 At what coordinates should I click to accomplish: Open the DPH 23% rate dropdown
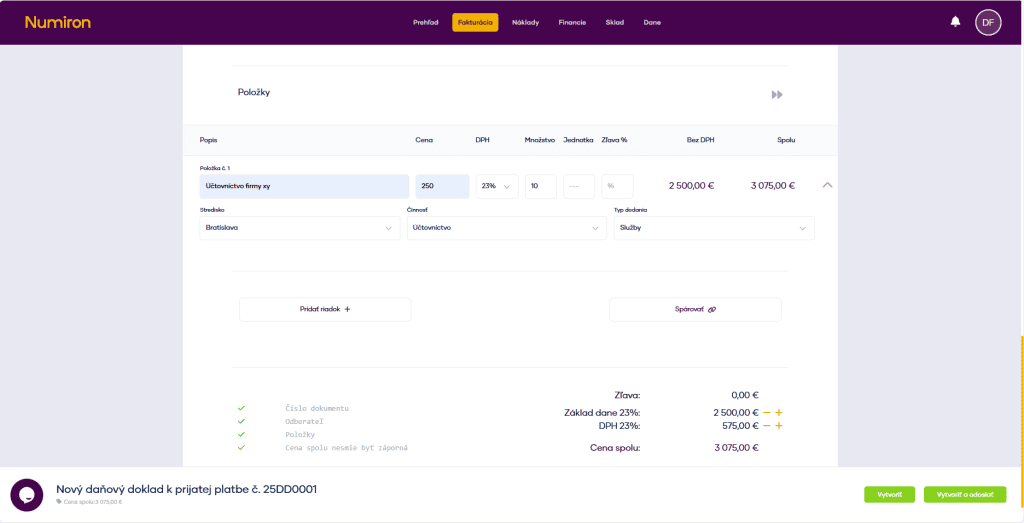click(496, 186)
